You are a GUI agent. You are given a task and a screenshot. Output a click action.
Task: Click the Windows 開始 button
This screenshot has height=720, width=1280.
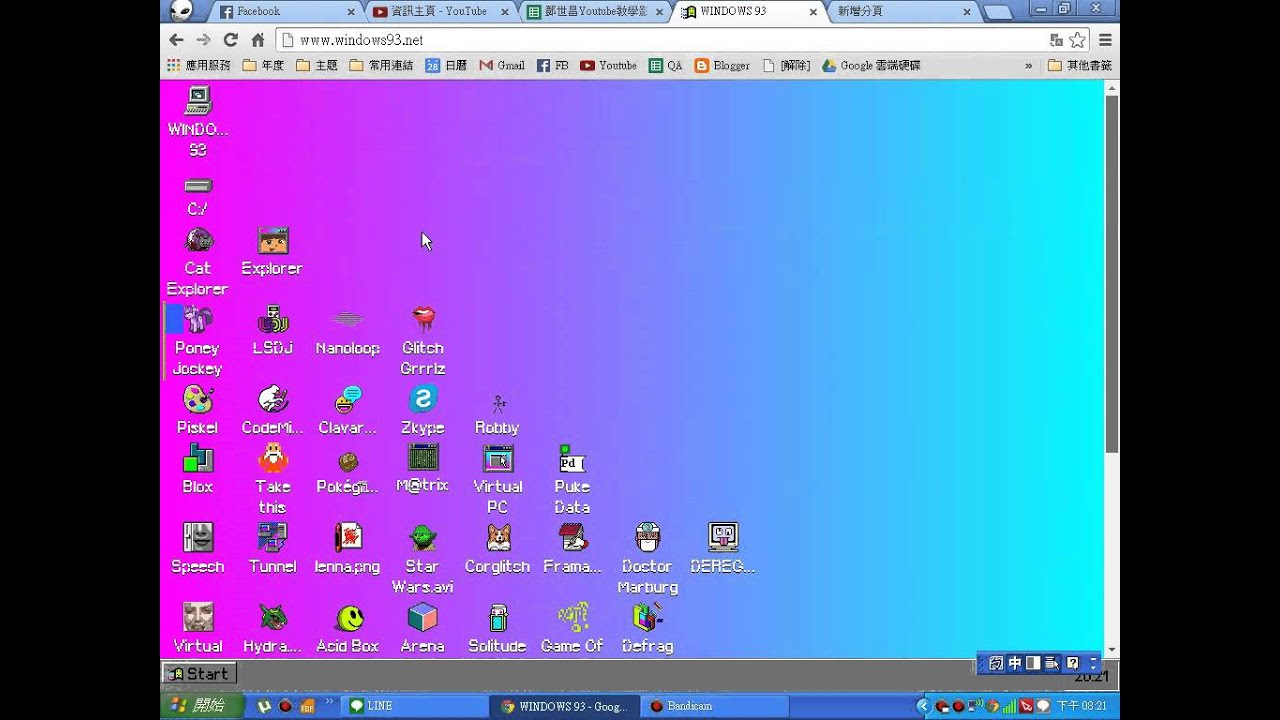[201, 706]
